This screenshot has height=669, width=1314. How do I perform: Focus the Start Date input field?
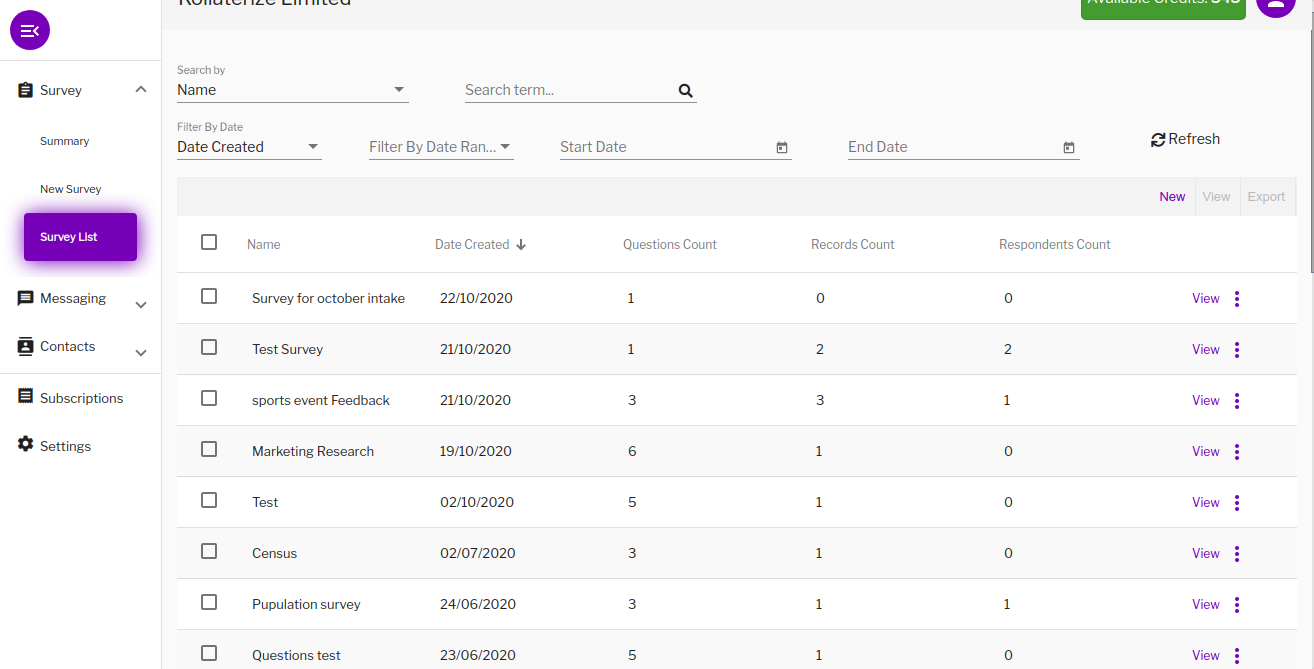[666, 147]
